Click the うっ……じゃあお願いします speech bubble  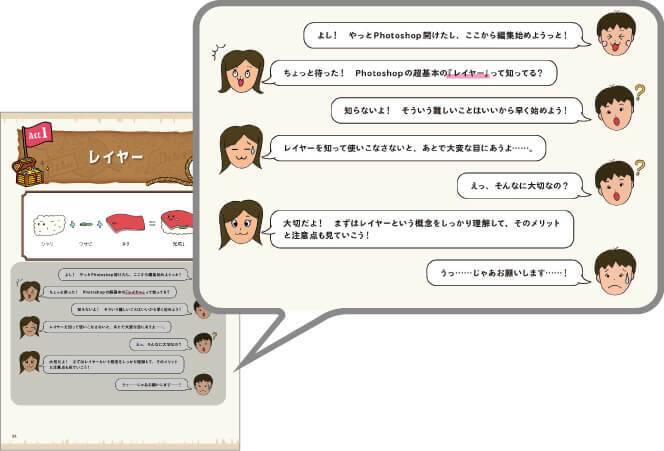503,271
